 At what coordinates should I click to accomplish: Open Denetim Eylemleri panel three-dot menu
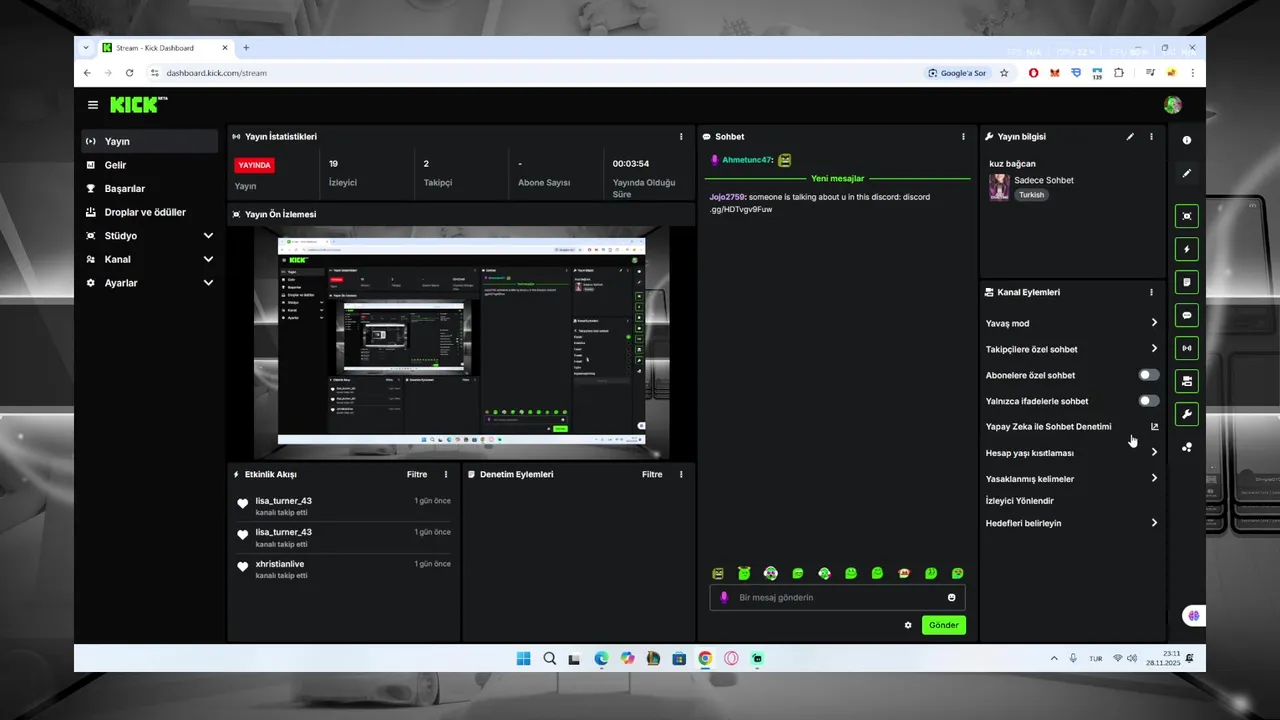coord(681,474)
